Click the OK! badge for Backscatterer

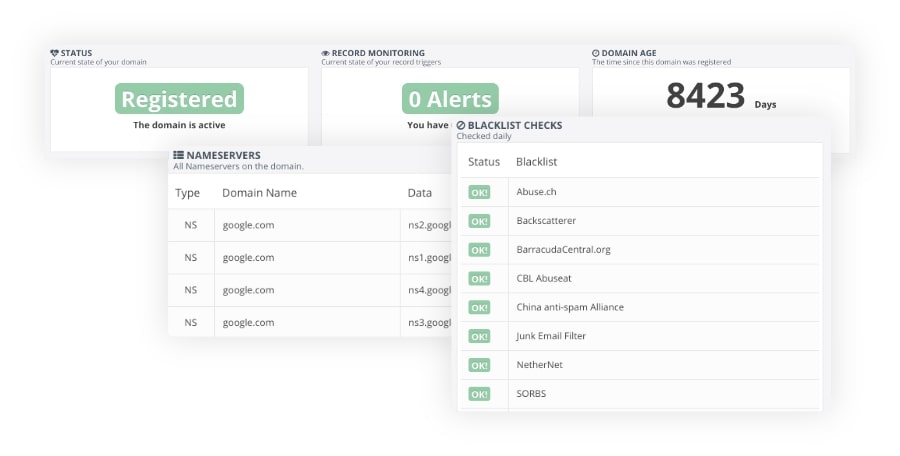click(479, 221)
